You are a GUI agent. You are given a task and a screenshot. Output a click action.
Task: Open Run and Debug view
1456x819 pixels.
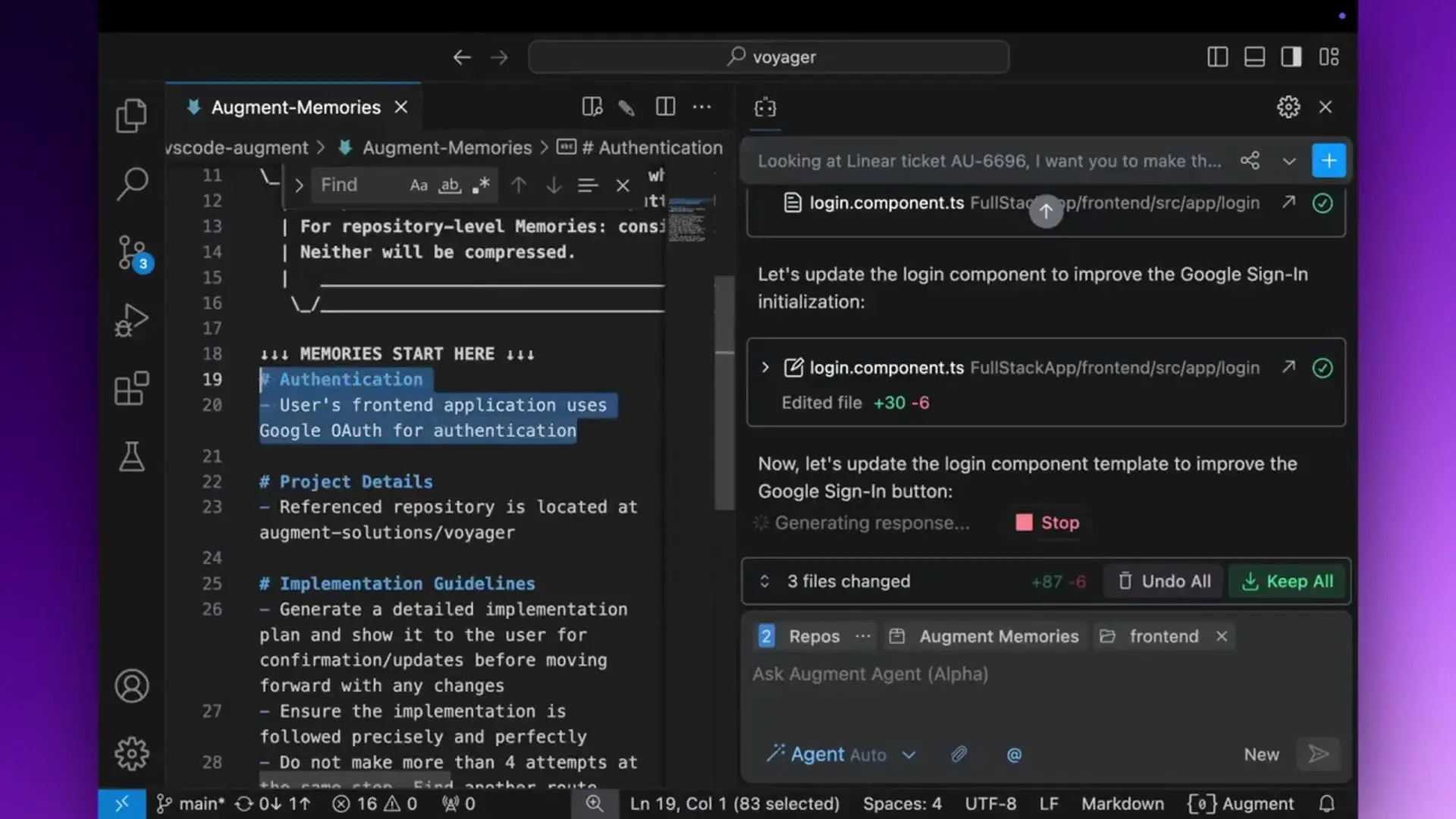click(131, 320)
